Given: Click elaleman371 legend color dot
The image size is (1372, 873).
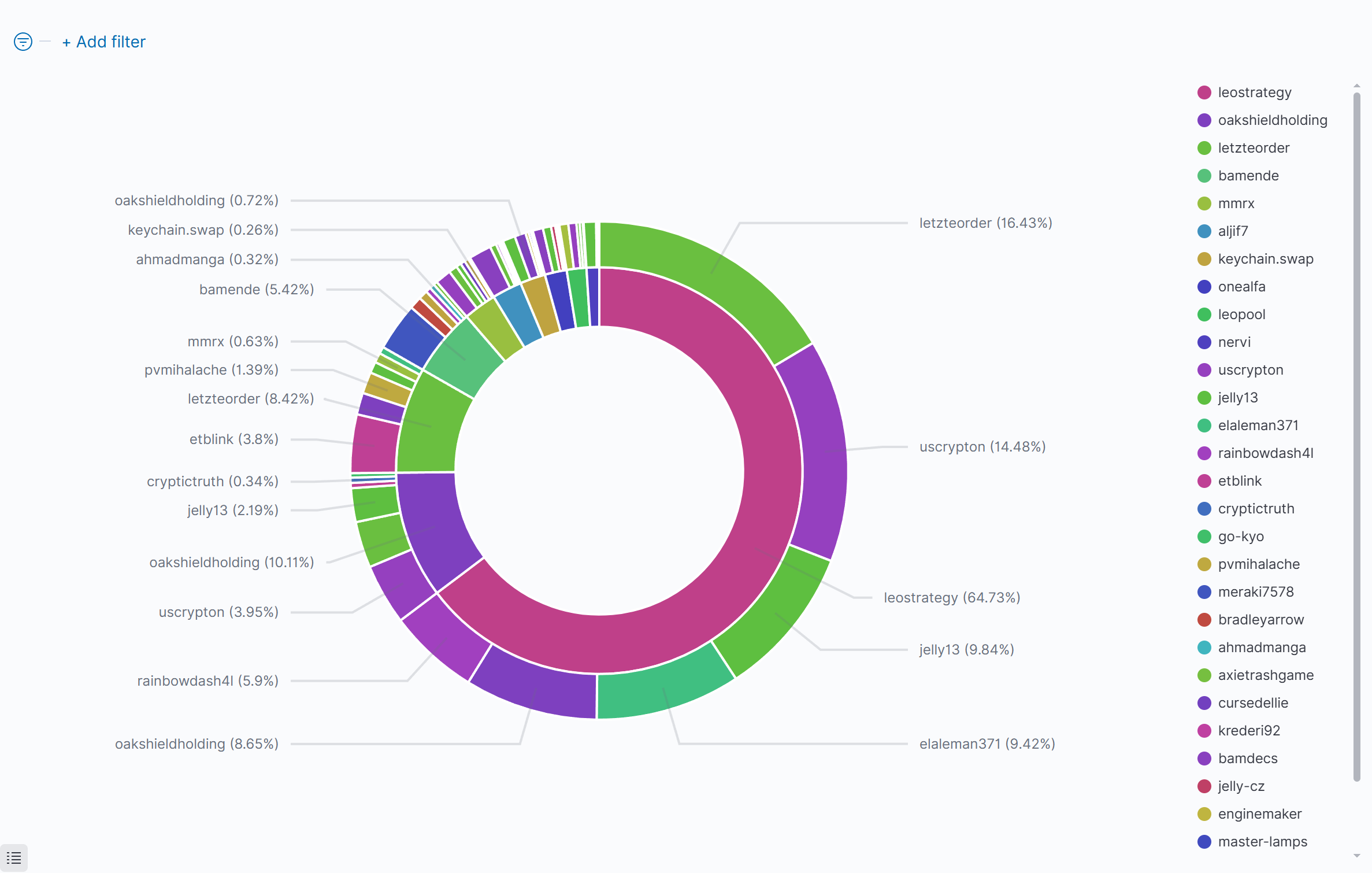Looking at the screenshot, I should pos(1204,426).
